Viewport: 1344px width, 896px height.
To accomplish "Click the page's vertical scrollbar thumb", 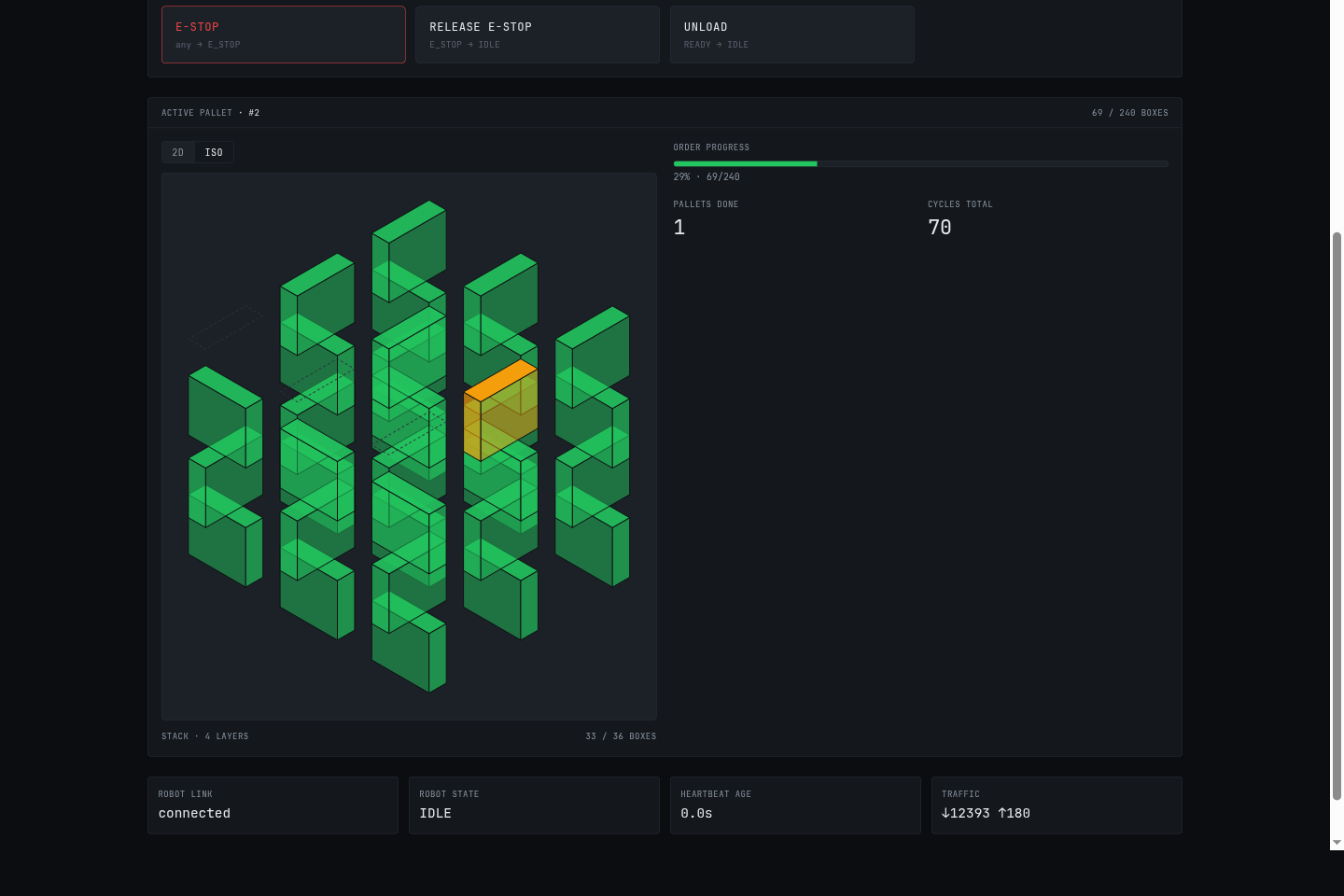I will tap(1337, 516).
